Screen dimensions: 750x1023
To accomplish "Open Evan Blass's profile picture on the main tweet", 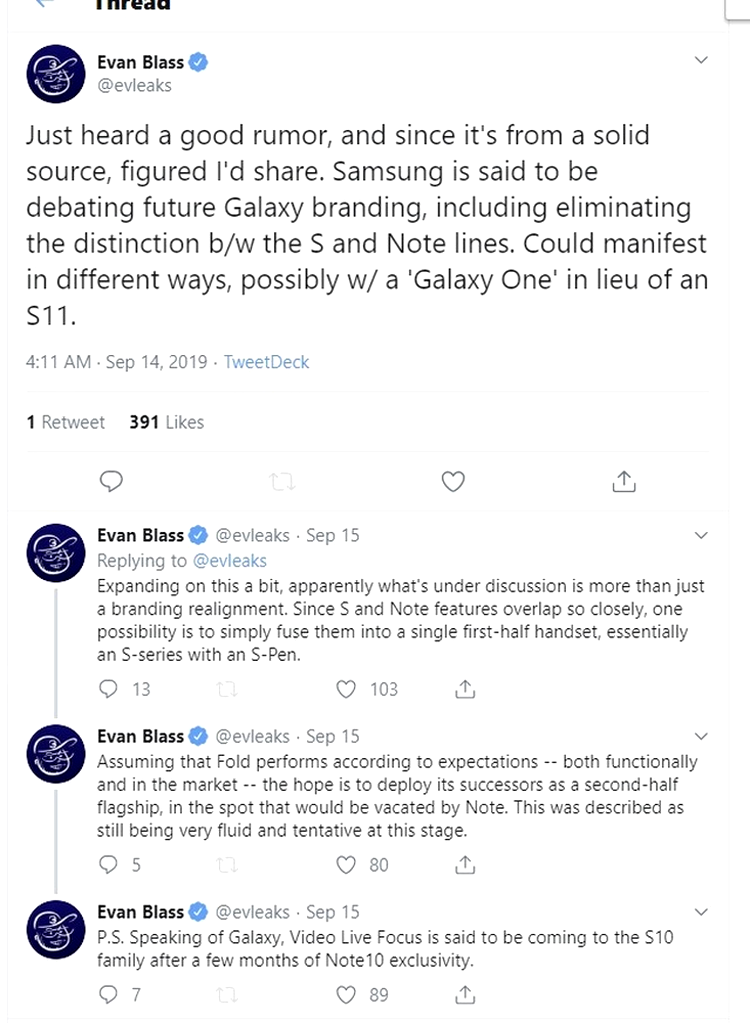I will pyautogui.click(x=56, y=74).
